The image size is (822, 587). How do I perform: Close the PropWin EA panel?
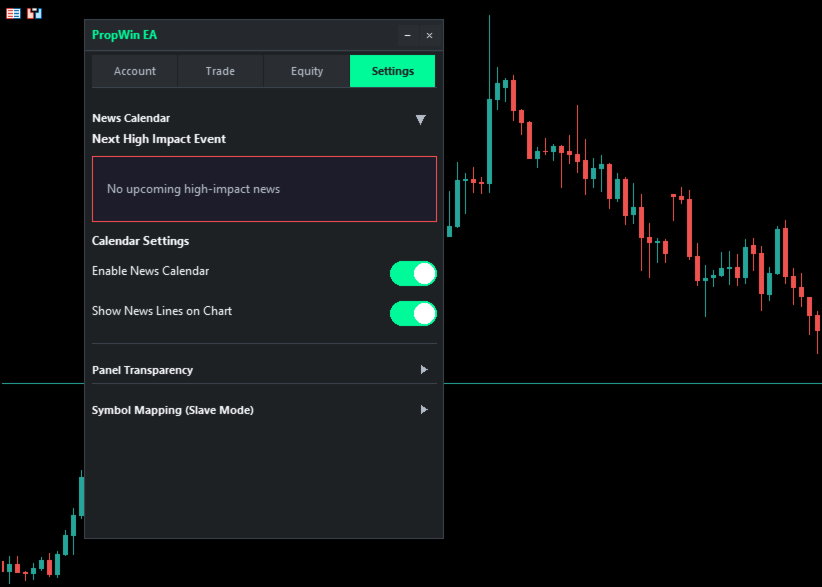pos(429,35)
